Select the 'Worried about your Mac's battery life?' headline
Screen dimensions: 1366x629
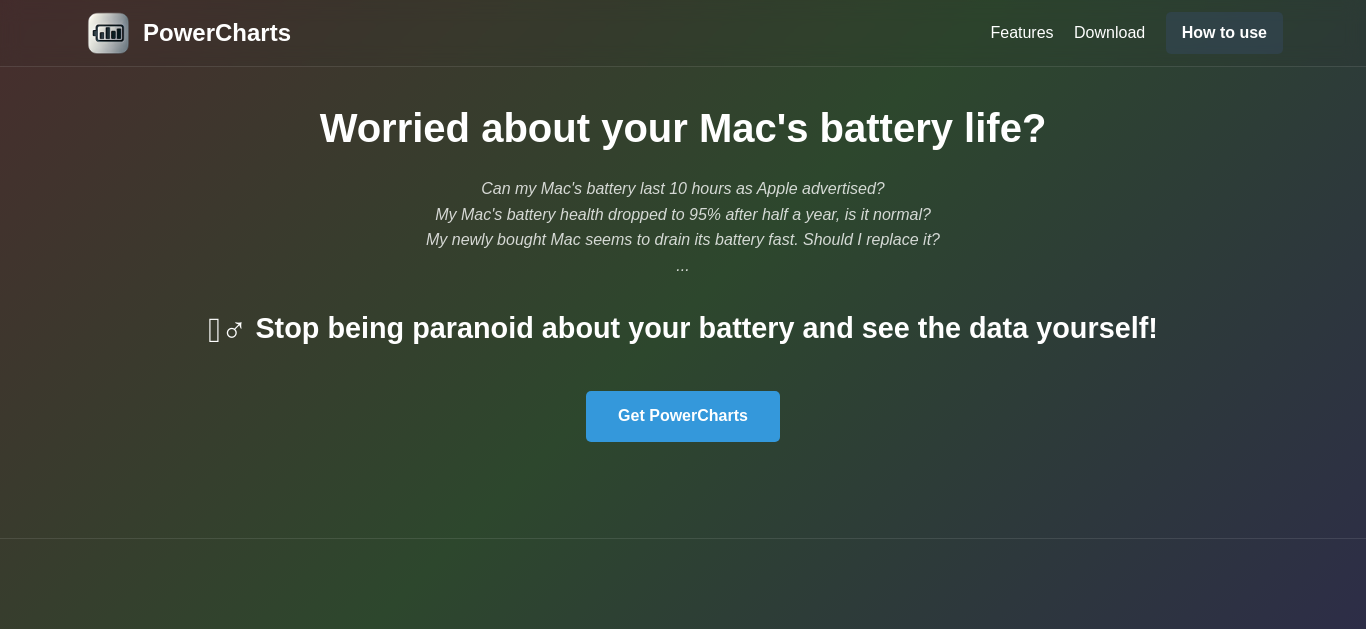[x=683, y=128]
